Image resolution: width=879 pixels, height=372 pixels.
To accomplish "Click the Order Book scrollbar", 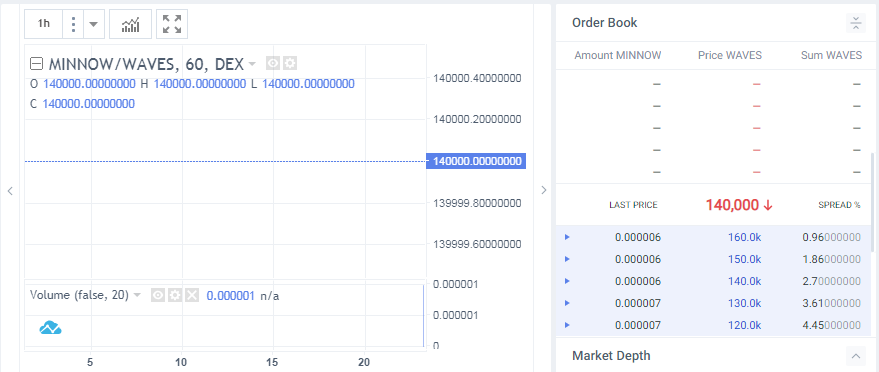I will pyautogui.click(x=872, y=202).
